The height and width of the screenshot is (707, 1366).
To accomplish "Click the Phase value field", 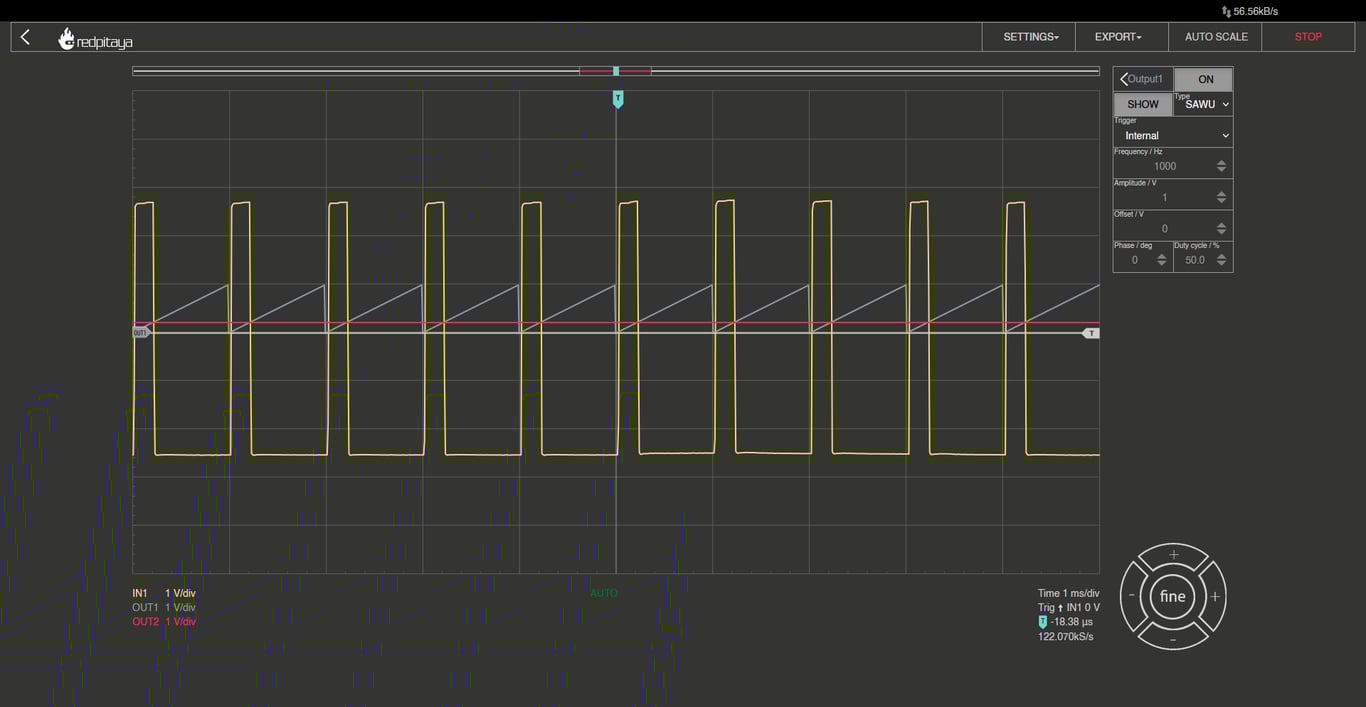I will (x=1134, y=260).
